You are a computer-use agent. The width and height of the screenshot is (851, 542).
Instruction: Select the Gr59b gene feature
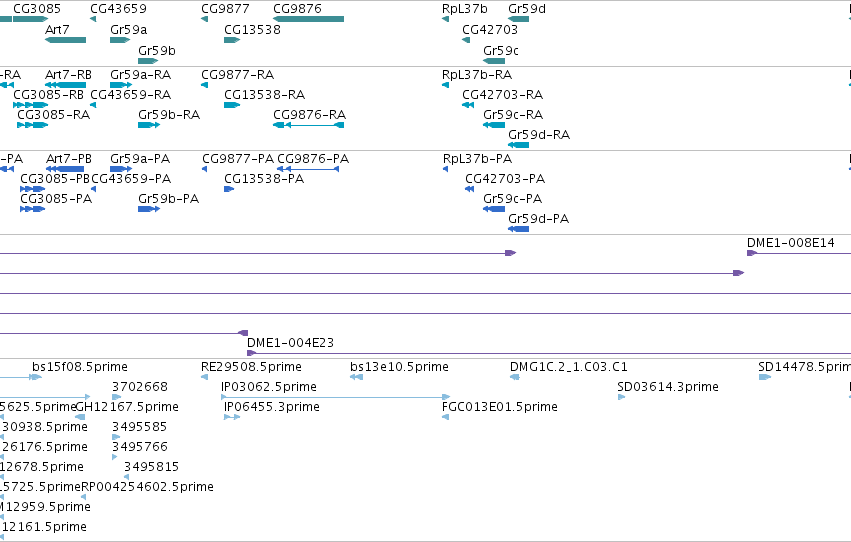[x=148, y=61]
